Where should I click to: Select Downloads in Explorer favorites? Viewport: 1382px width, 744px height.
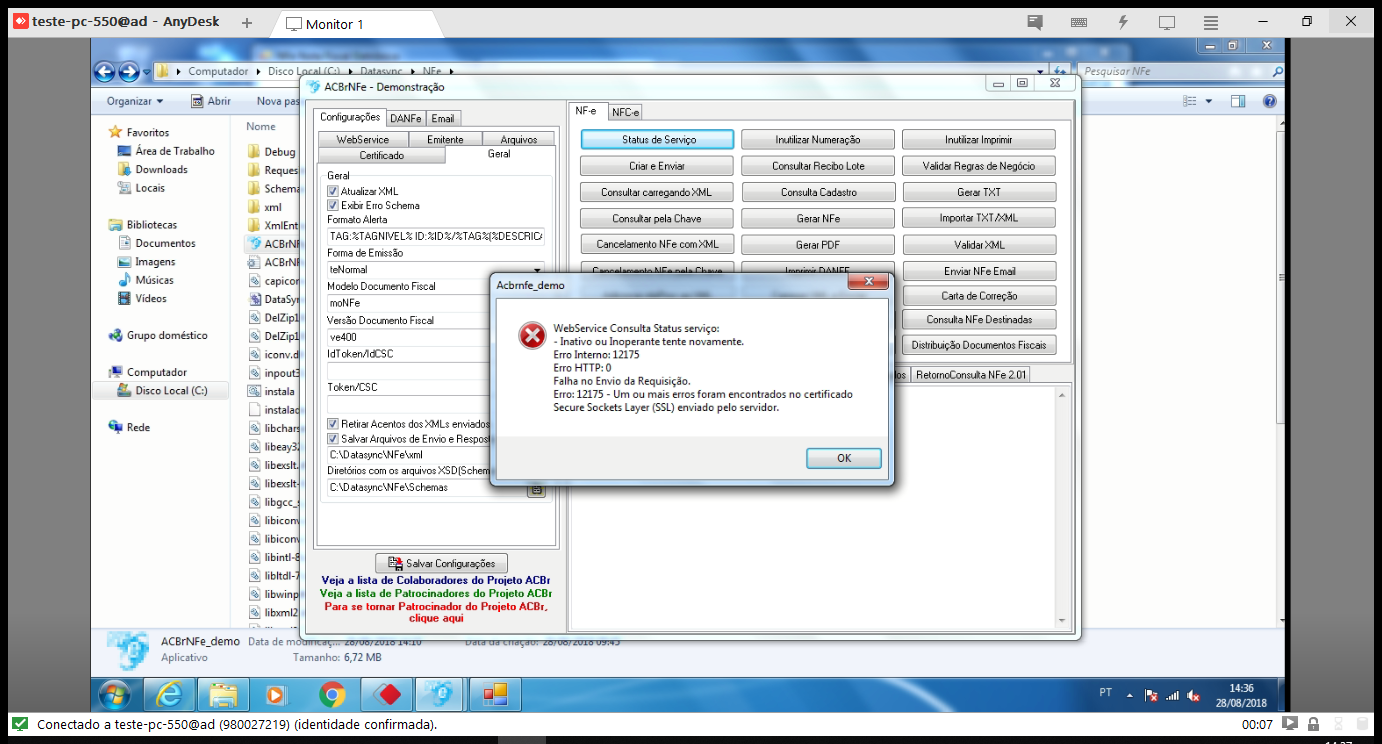click(161, 170)
